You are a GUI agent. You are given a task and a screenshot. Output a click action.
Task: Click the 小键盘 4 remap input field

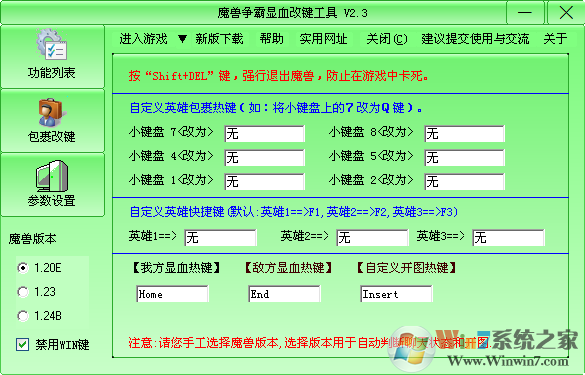[x=265, y=157]
